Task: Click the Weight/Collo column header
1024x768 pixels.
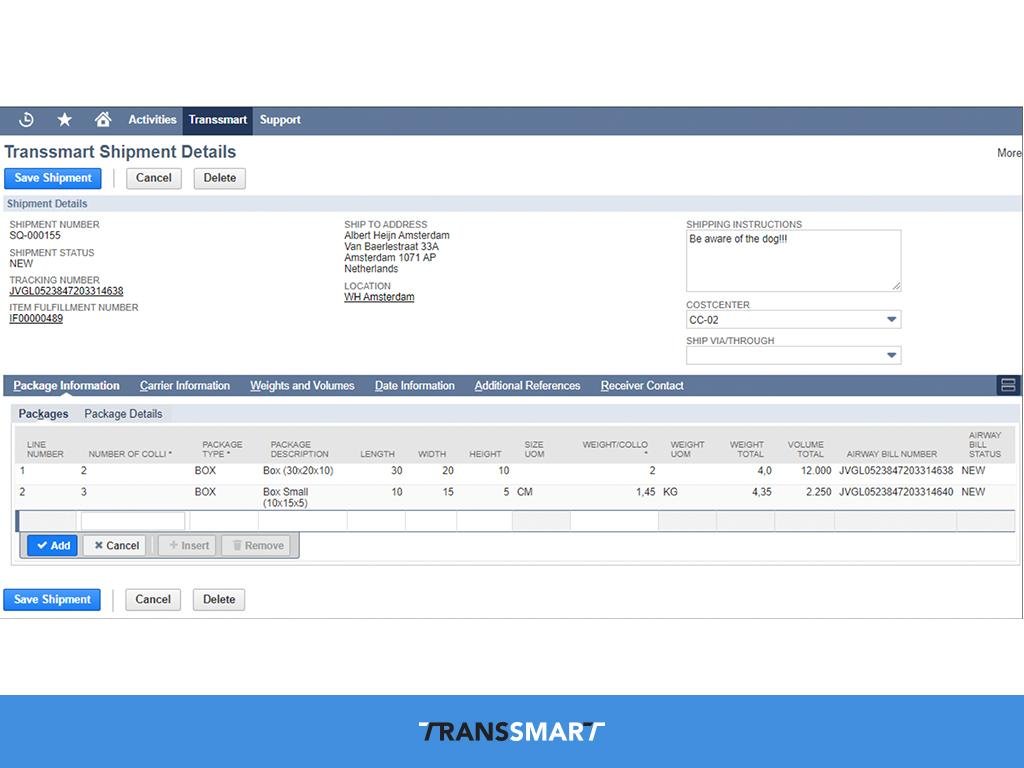Action: 615,449
